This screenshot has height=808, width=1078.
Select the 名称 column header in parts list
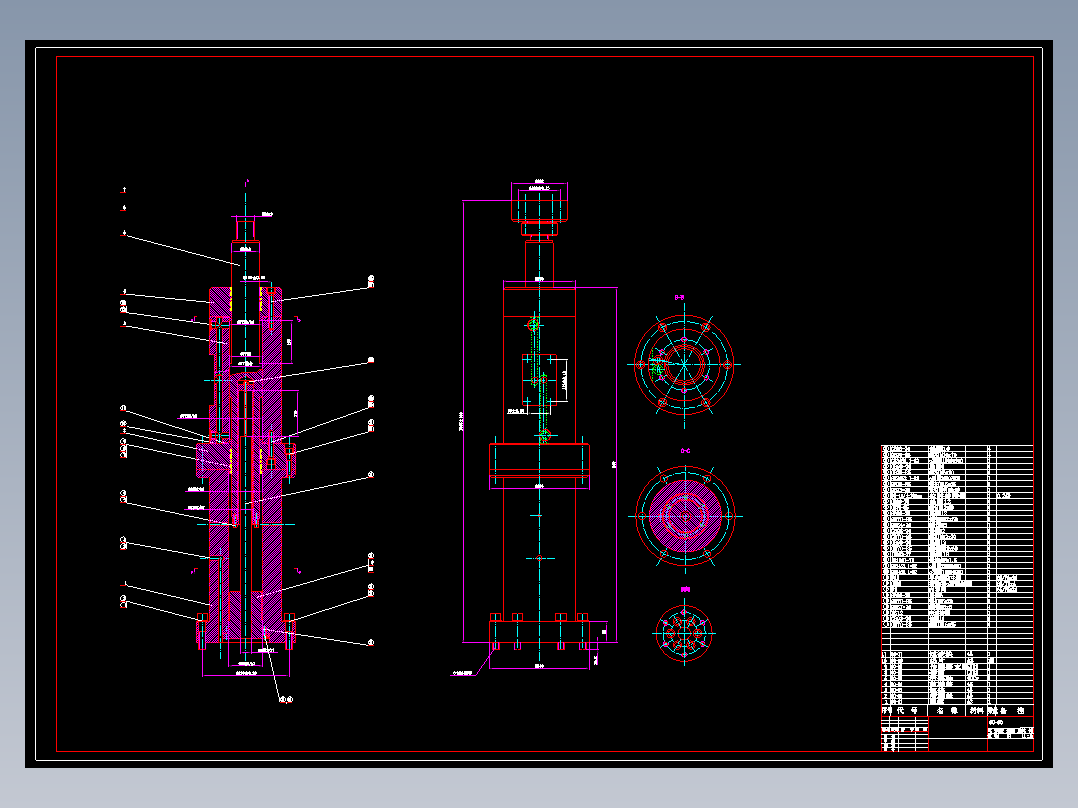point(947,710)
